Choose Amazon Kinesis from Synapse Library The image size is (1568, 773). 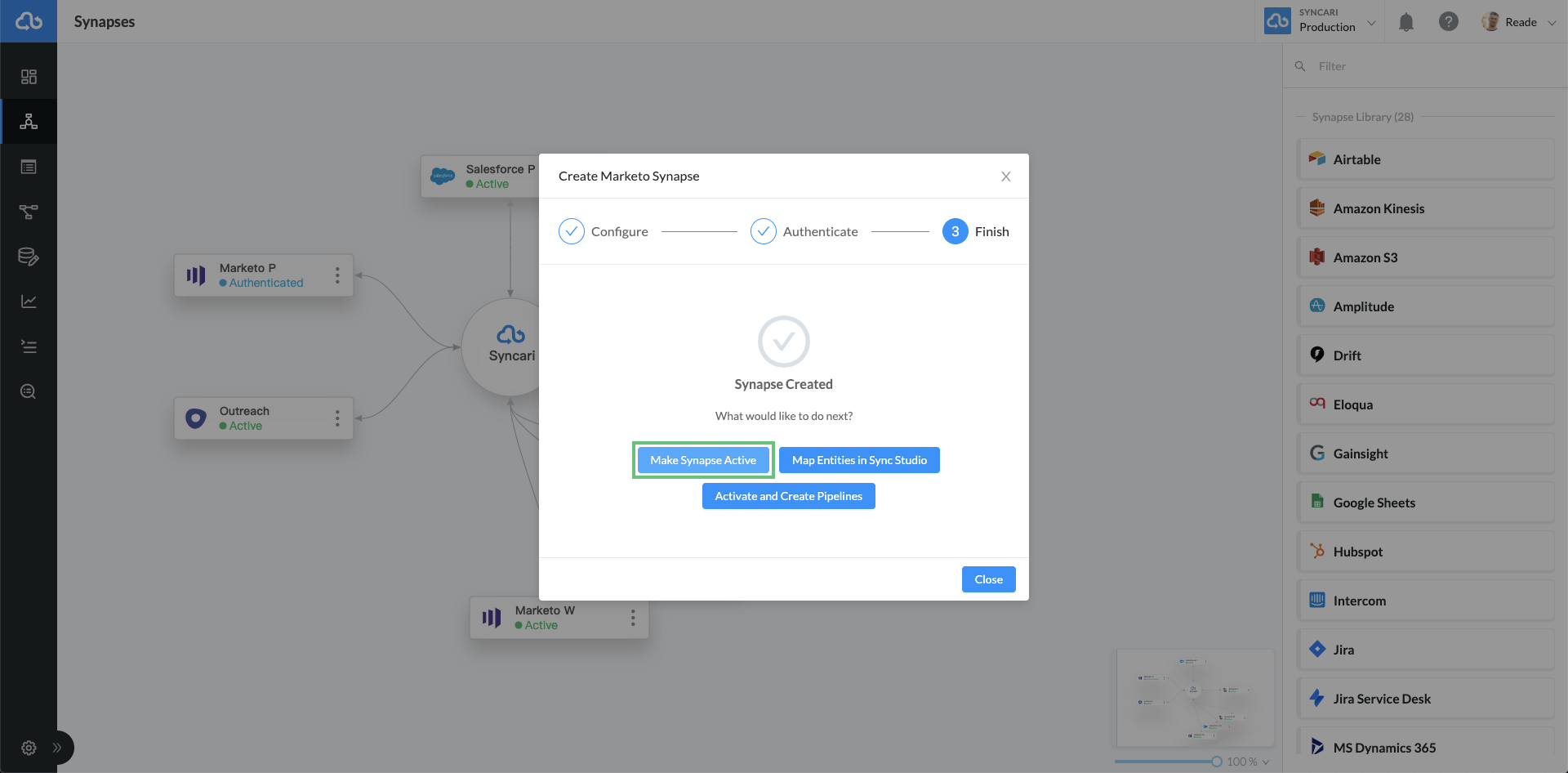(x=1426, y=208)
